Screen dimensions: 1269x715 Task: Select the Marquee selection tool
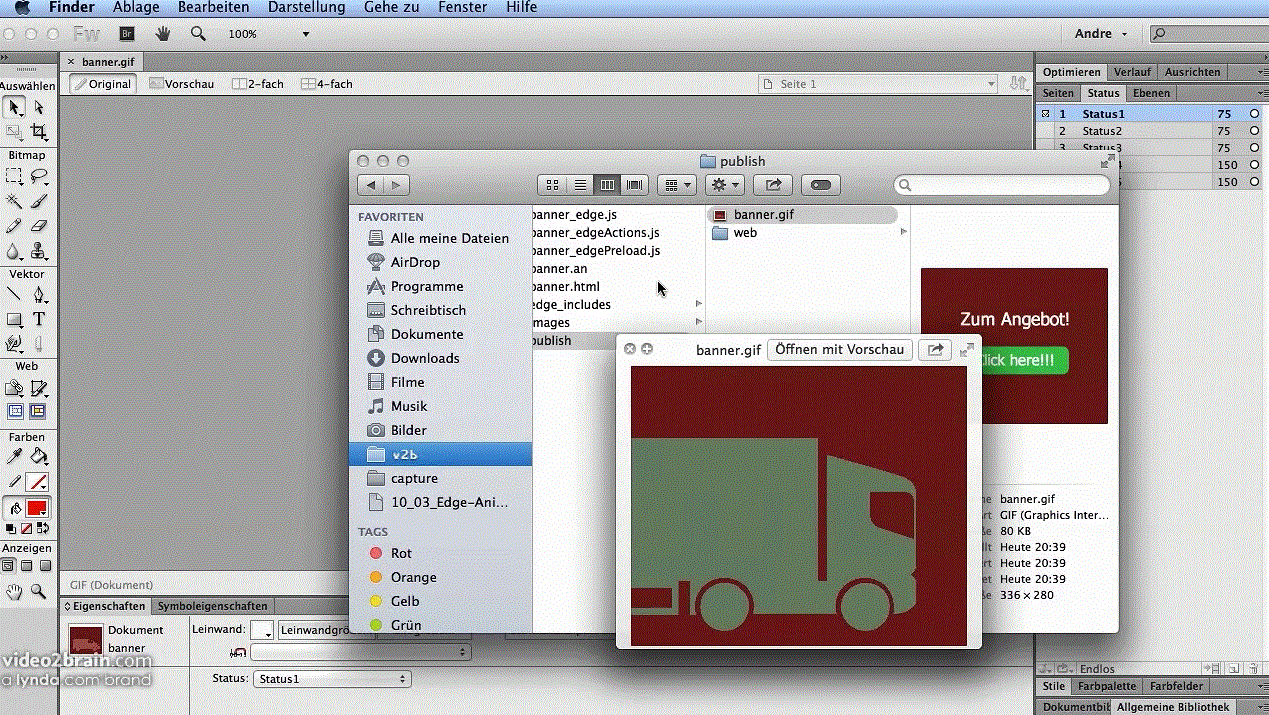14,177
